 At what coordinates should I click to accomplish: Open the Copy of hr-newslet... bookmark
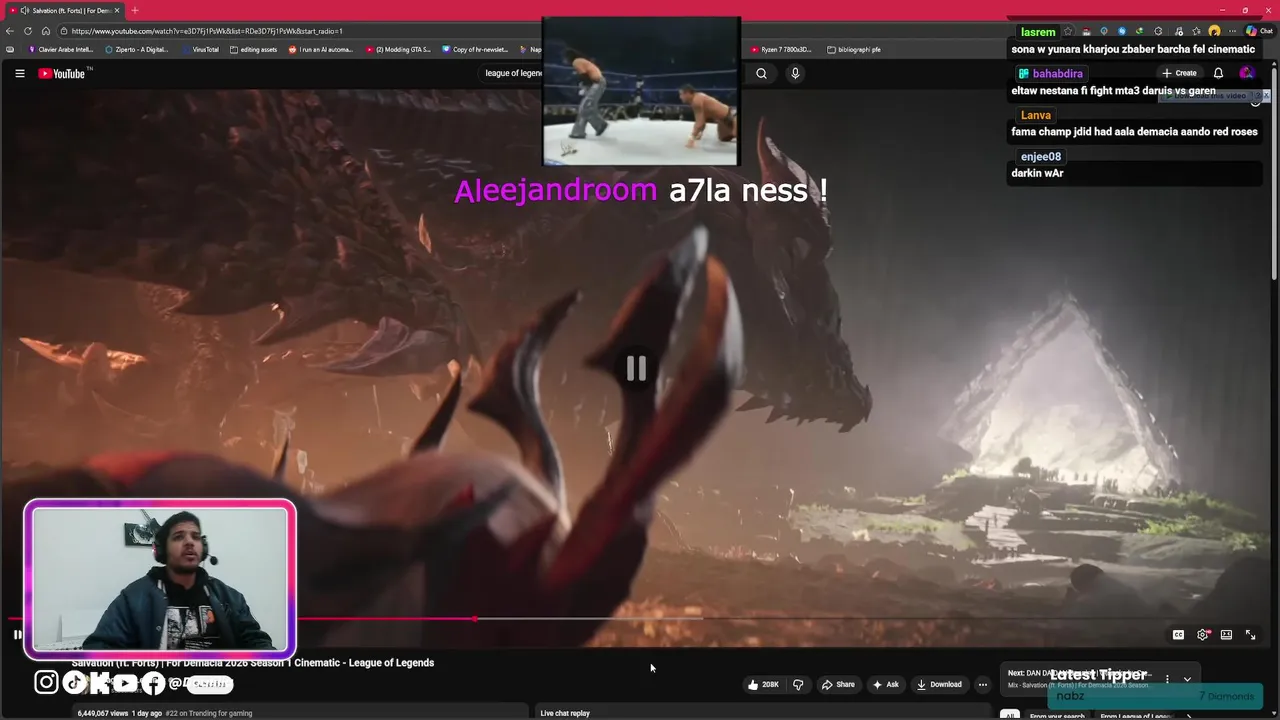click(475, 49)
